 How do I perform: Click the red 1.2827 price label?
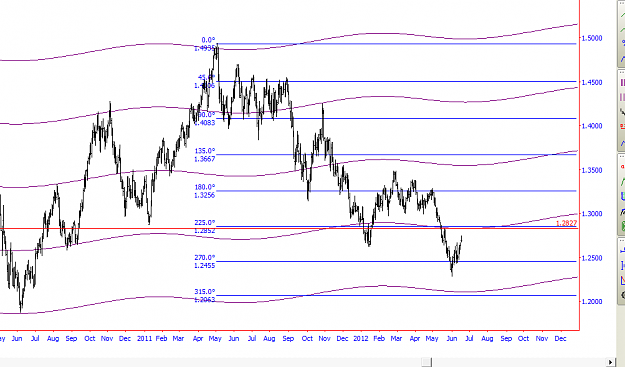coord(566,224)
